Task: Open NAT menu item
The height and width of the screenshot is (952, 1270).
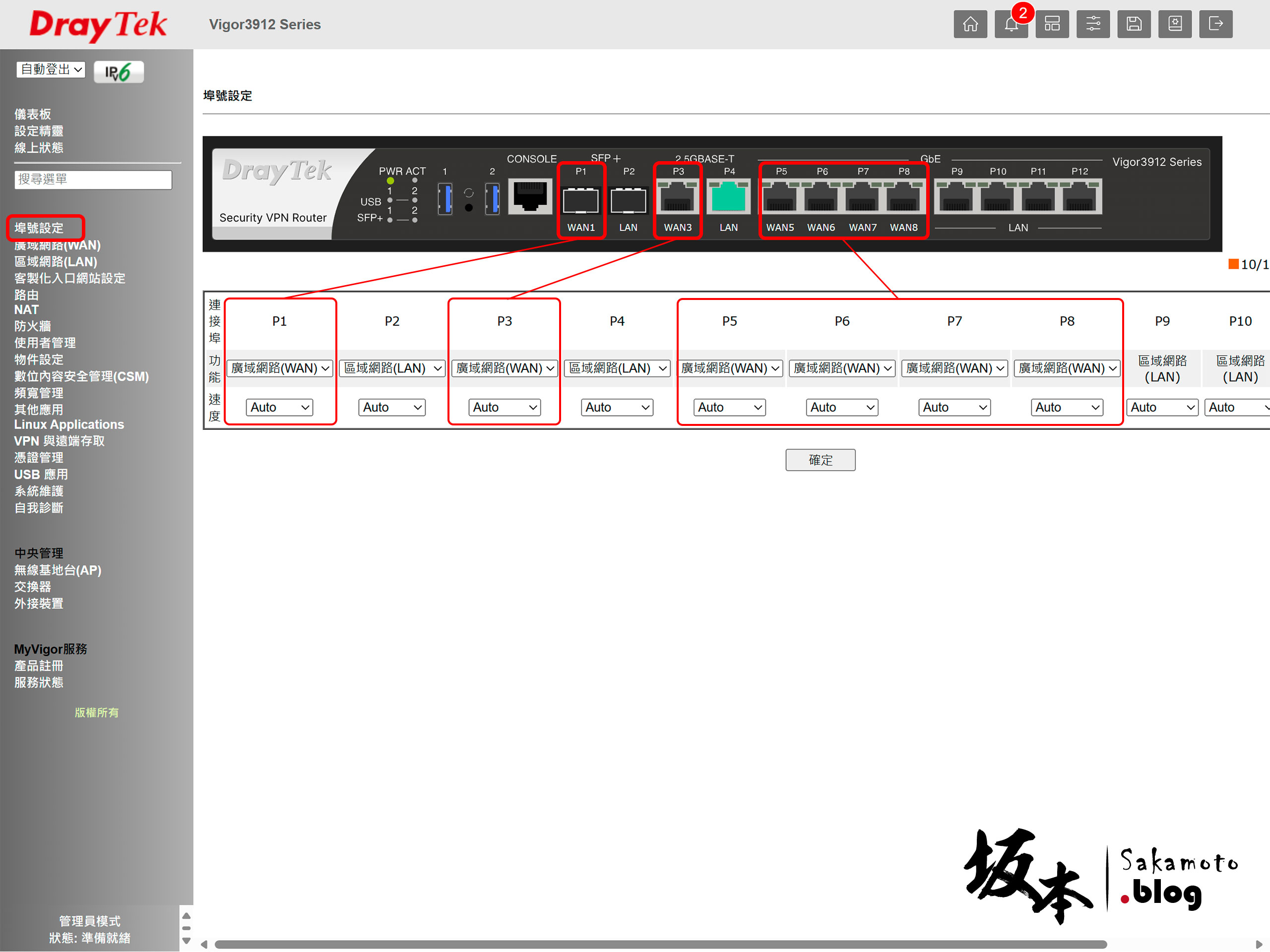Action: click(26, 310)
